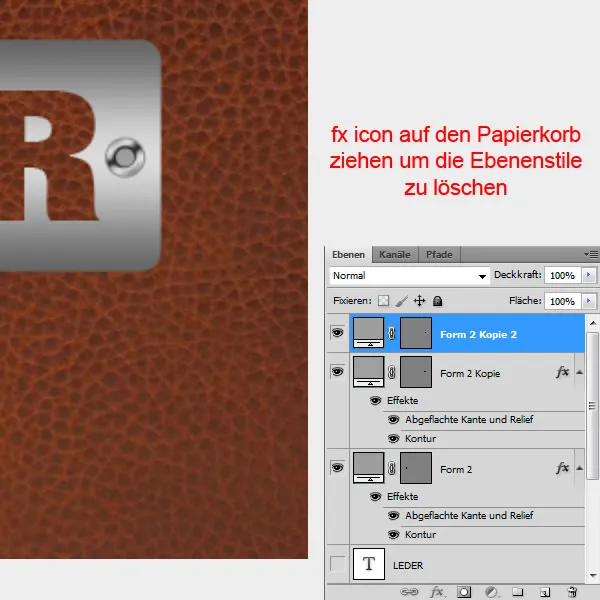Click the Fläche value field
Viewport: 600px width, 600px height.
pyautogui.click(x=561, y=301)
